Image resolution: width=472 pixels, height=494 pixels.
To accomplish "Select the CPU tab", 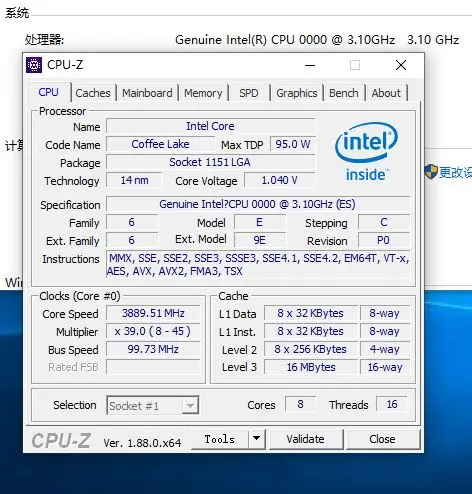I will (49, 92).
